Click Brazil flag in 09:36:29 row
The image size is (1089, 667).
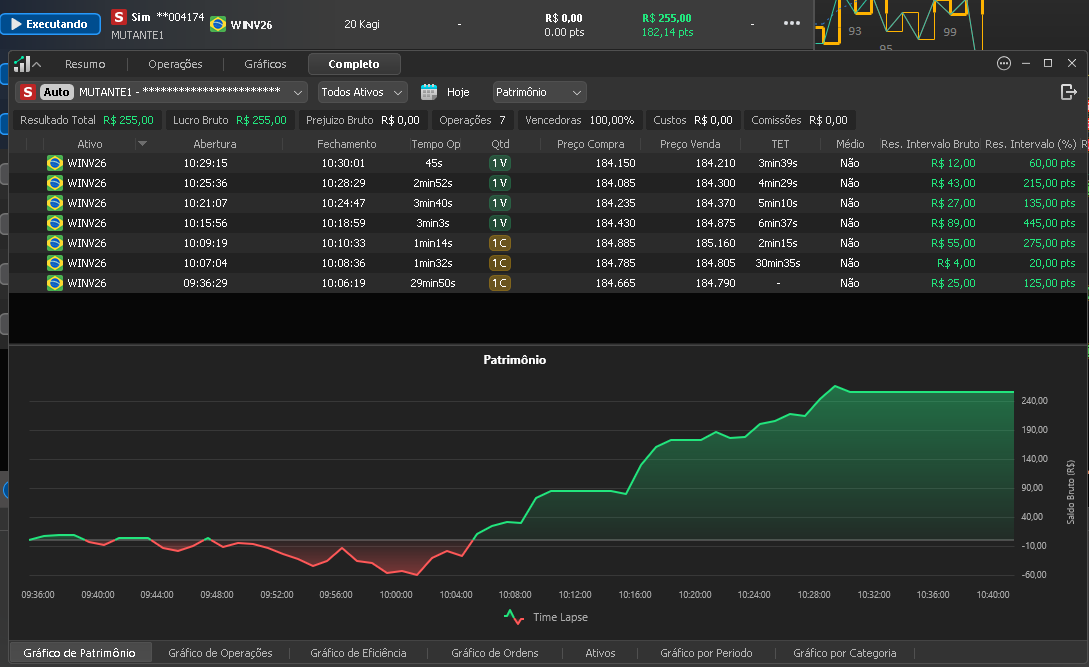tap(55, 283)
